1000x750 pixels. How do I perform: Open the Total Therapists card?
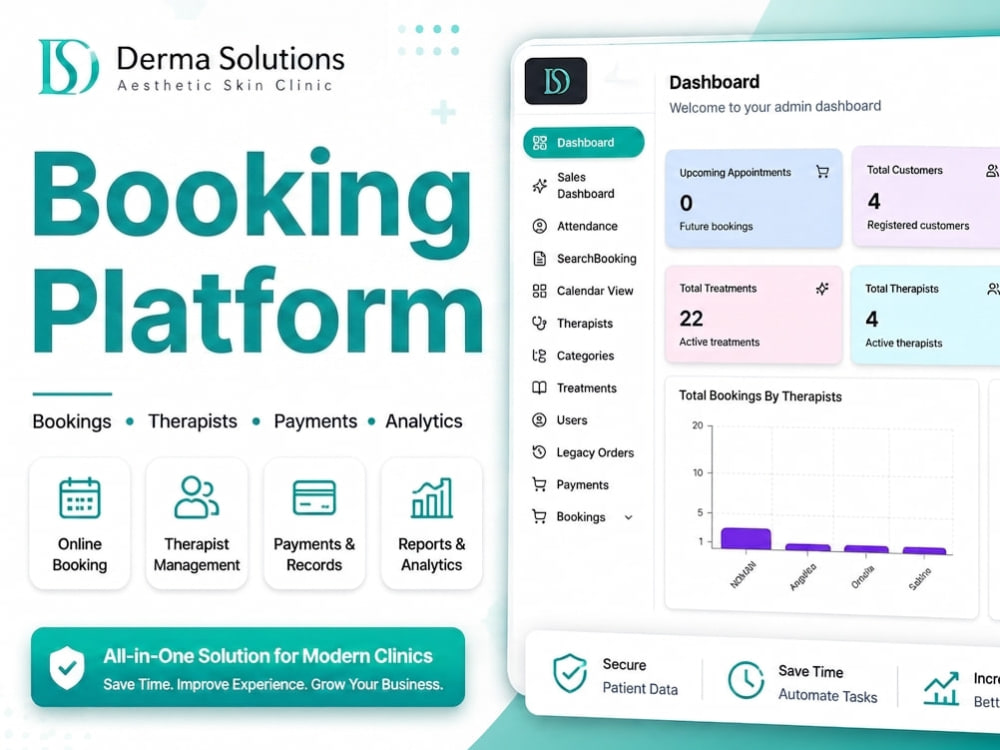926,316
